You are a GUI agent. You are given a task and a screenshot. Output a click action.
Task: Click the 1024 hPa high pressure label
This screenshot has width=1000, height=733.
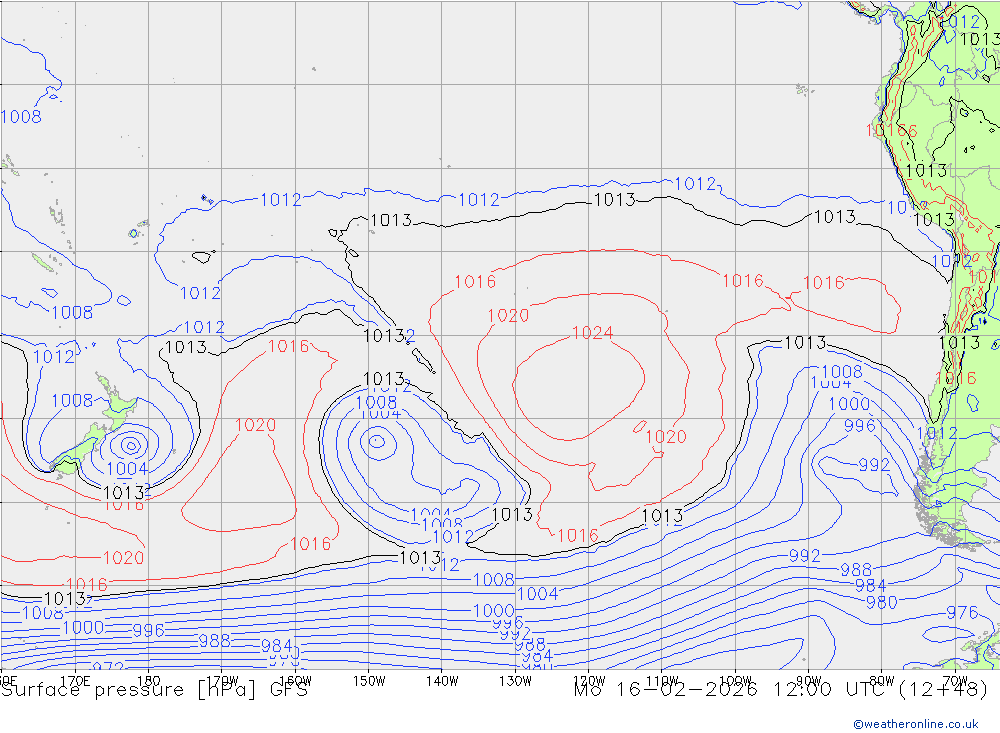point(592,333)
